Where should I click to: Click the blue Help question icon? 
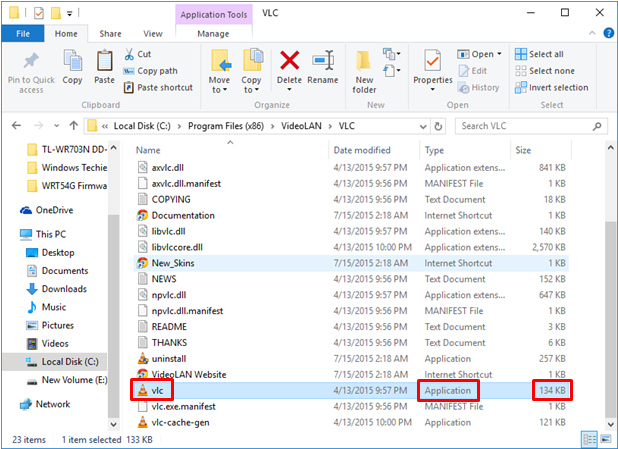coord(609,33)
